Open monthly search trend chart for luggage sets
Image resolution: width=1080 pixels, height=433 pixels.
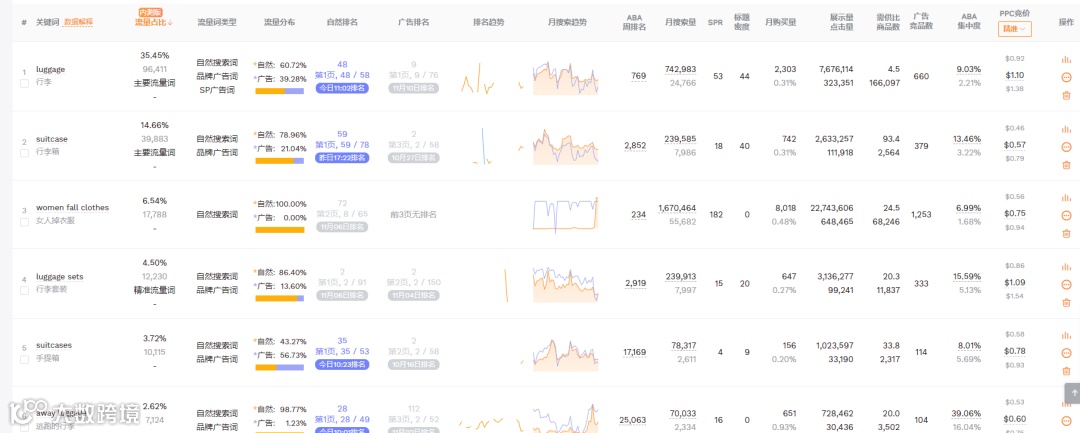click(565, 284)
